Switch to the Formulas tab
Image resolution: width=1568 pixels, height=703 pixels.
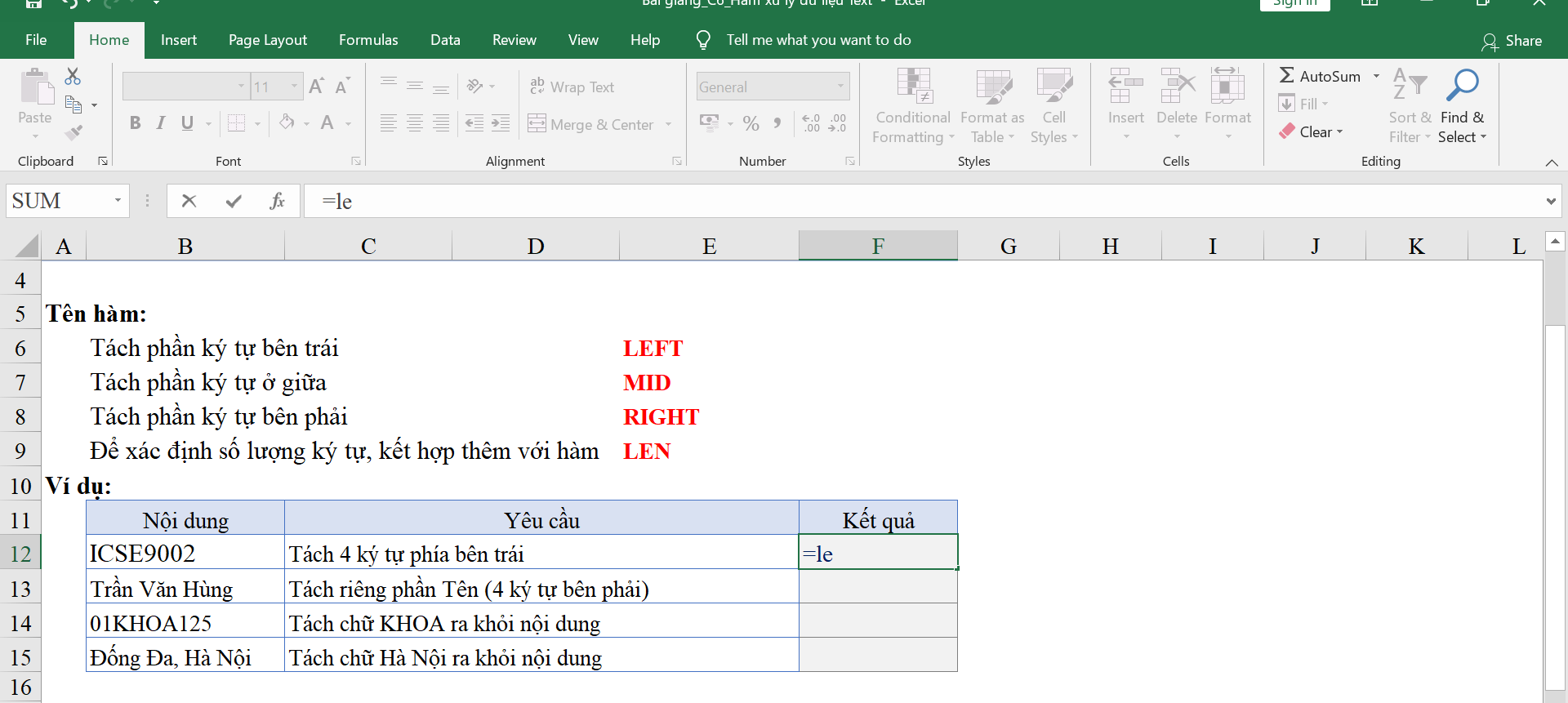click(368, 40)
